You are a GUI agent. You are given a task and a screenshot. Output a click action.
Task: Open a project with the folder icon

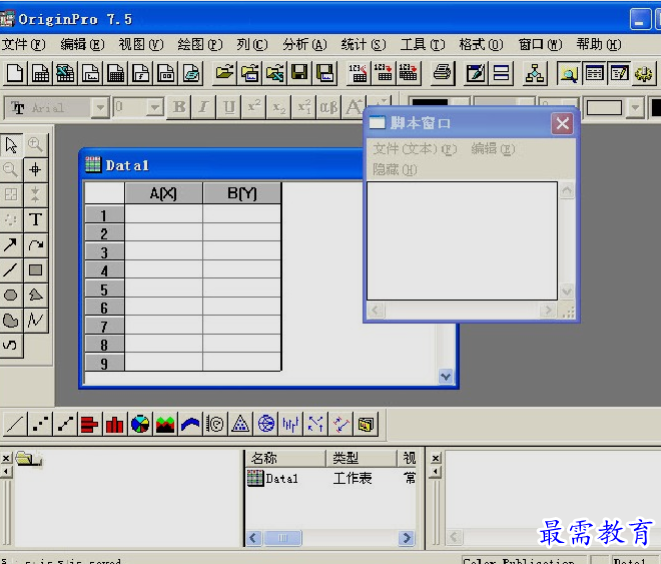(x=225, y=73)
